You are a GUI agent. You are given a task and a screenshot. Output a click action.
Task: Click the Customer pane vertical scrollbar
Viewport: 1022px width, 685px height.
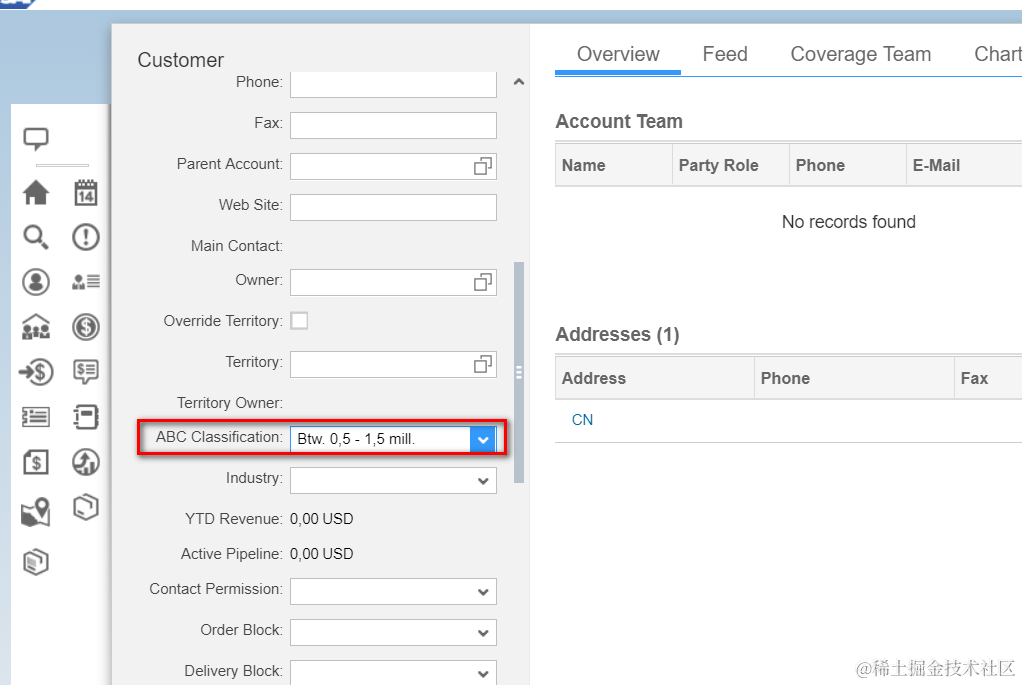pyautogui.click(x=519, y=372)
